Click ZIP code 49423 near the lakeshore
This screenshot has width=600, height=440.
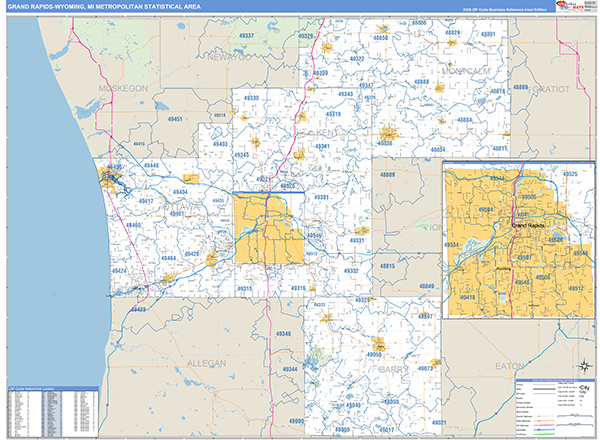(138, 309)
